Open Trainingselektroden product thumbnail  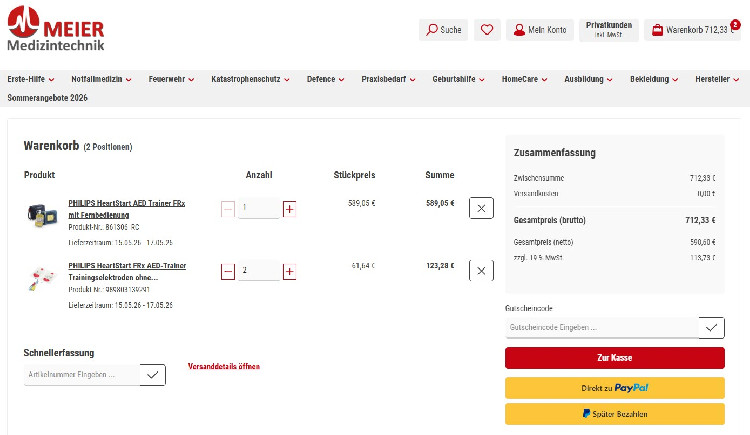pyautogui.click(x=42, y=279)
